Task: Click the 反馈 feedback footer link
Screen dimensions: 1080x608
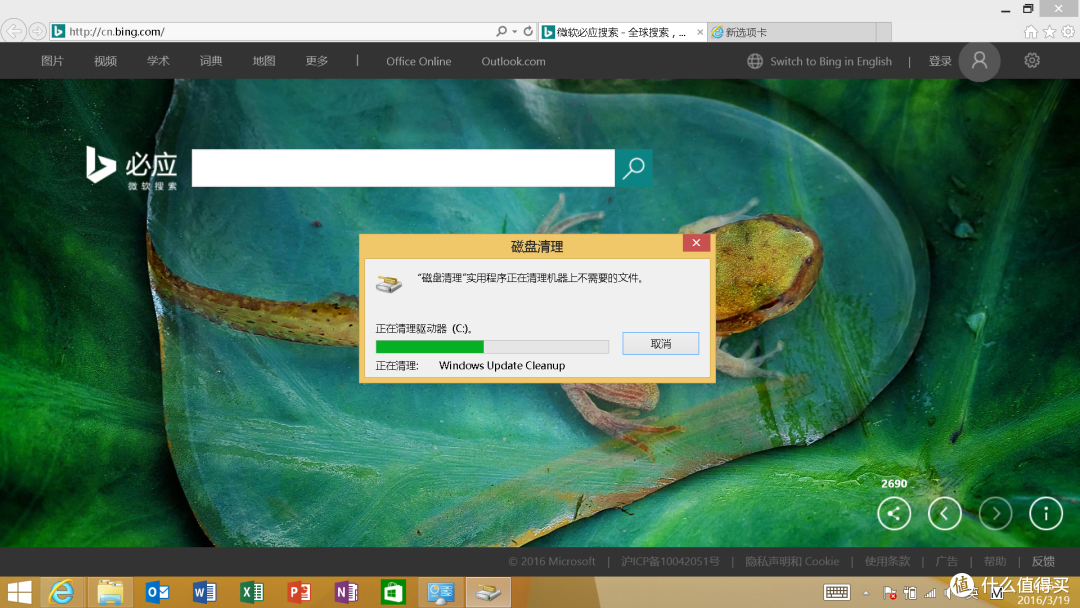Action: (1043, 562)
